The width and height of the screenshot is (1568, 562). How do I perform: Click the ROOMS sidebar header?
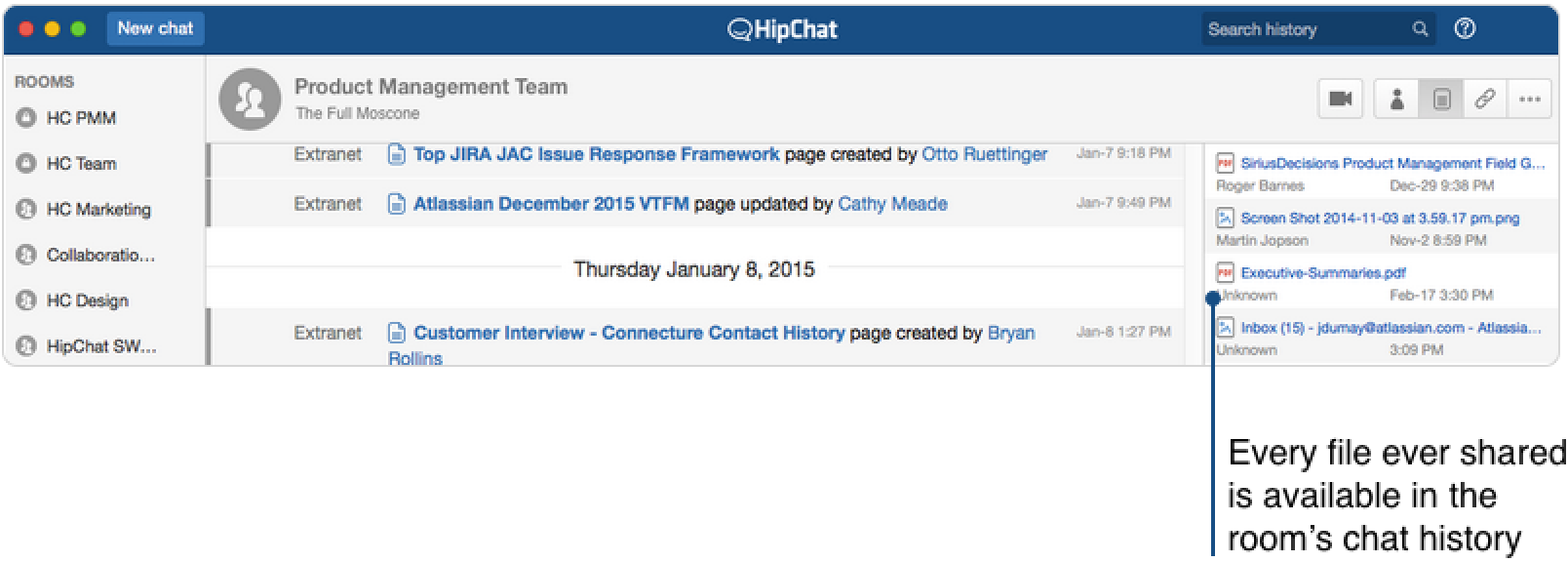[x=44, y=82]
